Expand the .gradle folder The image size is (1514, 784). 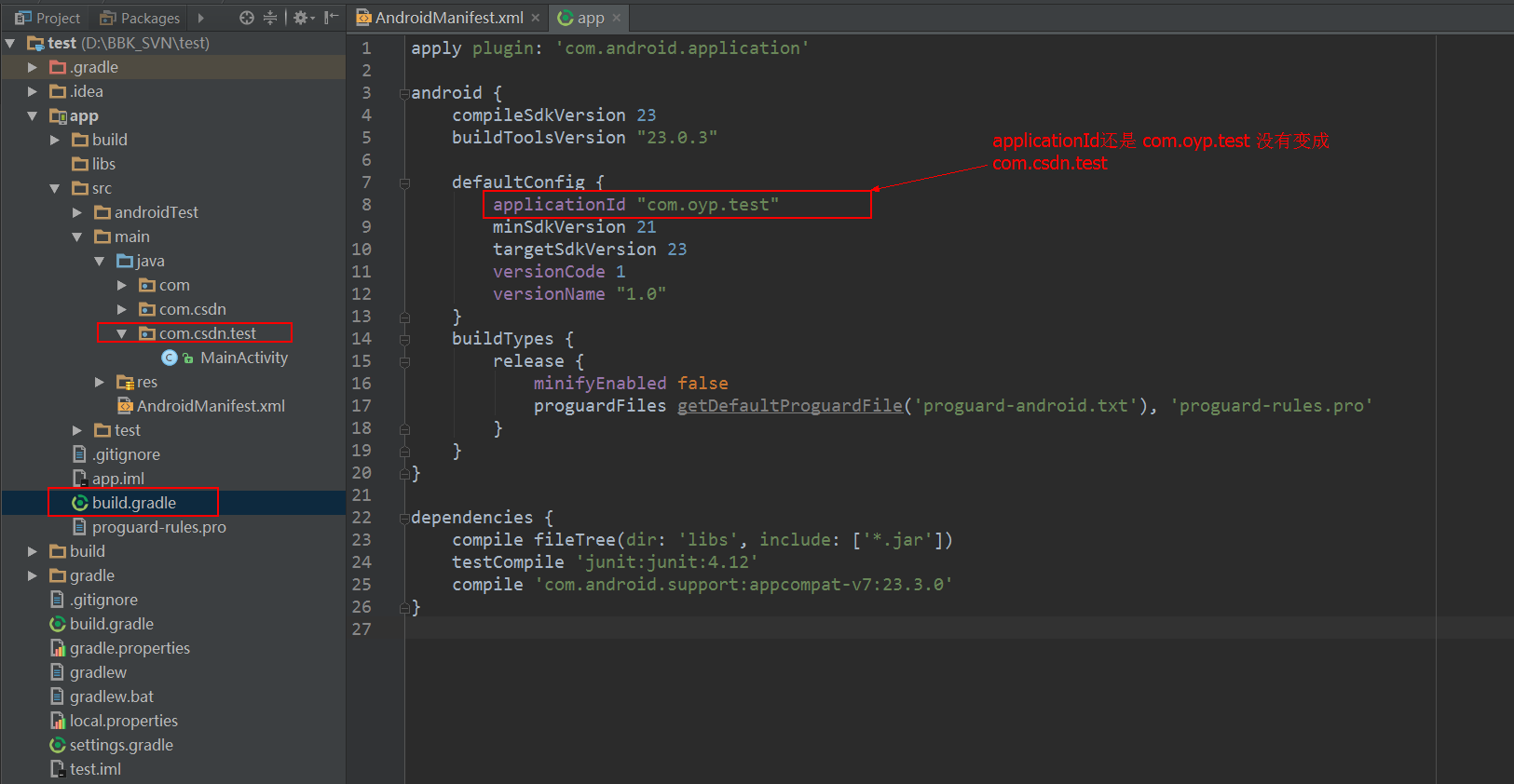tap(33, 67)
